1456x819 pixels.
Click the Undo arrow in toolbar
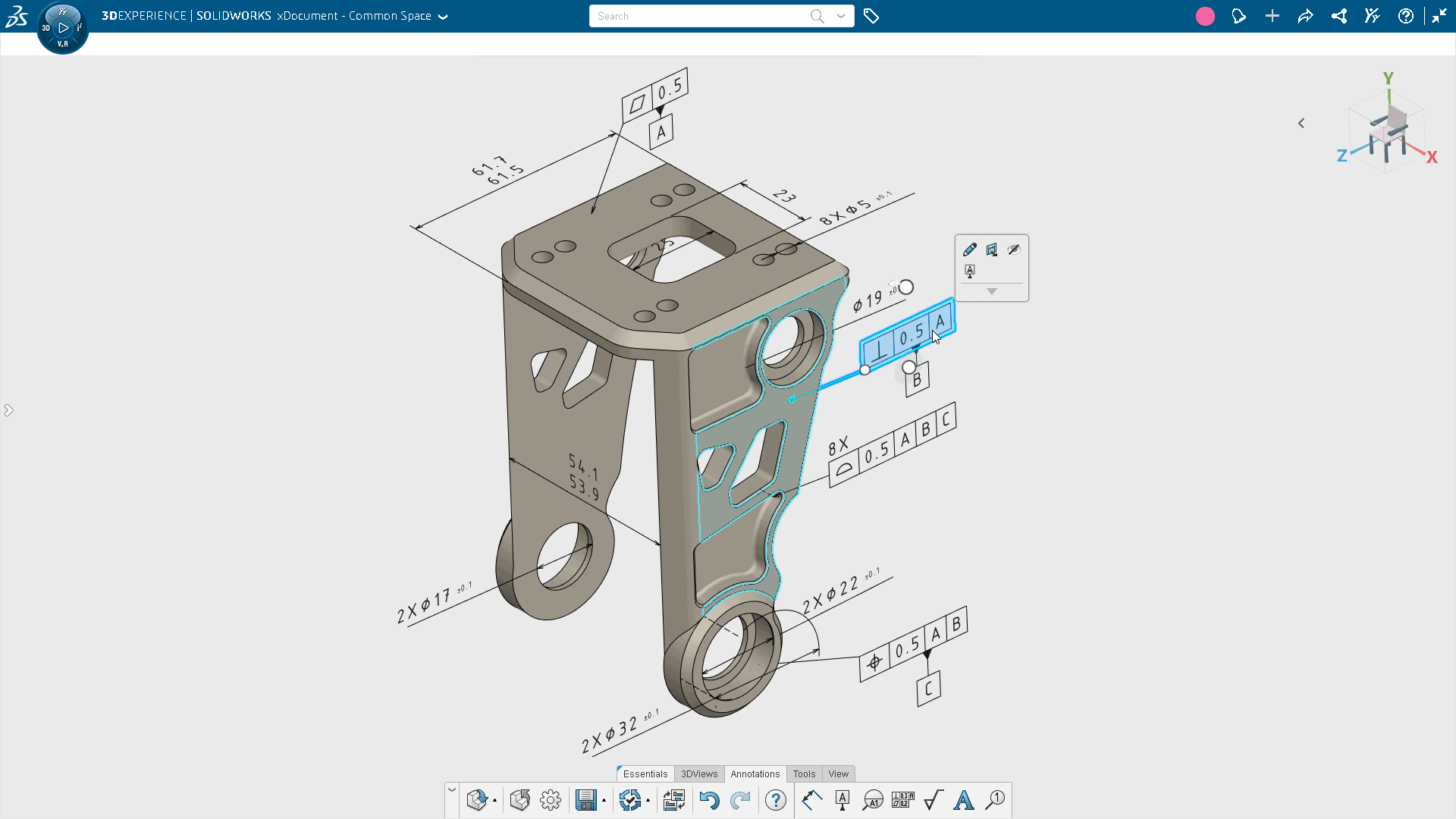(x=709, y=800)
